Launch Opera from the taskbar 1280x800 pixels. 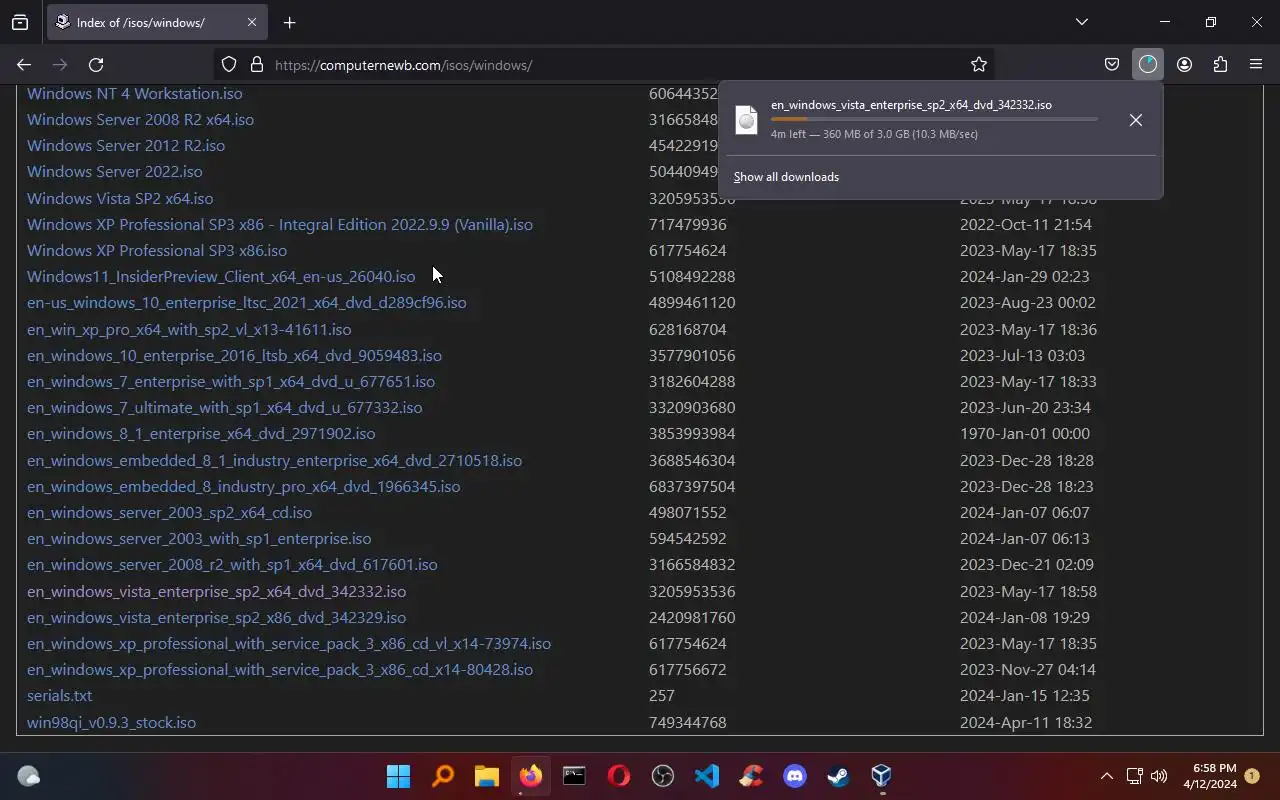point(619,776)
